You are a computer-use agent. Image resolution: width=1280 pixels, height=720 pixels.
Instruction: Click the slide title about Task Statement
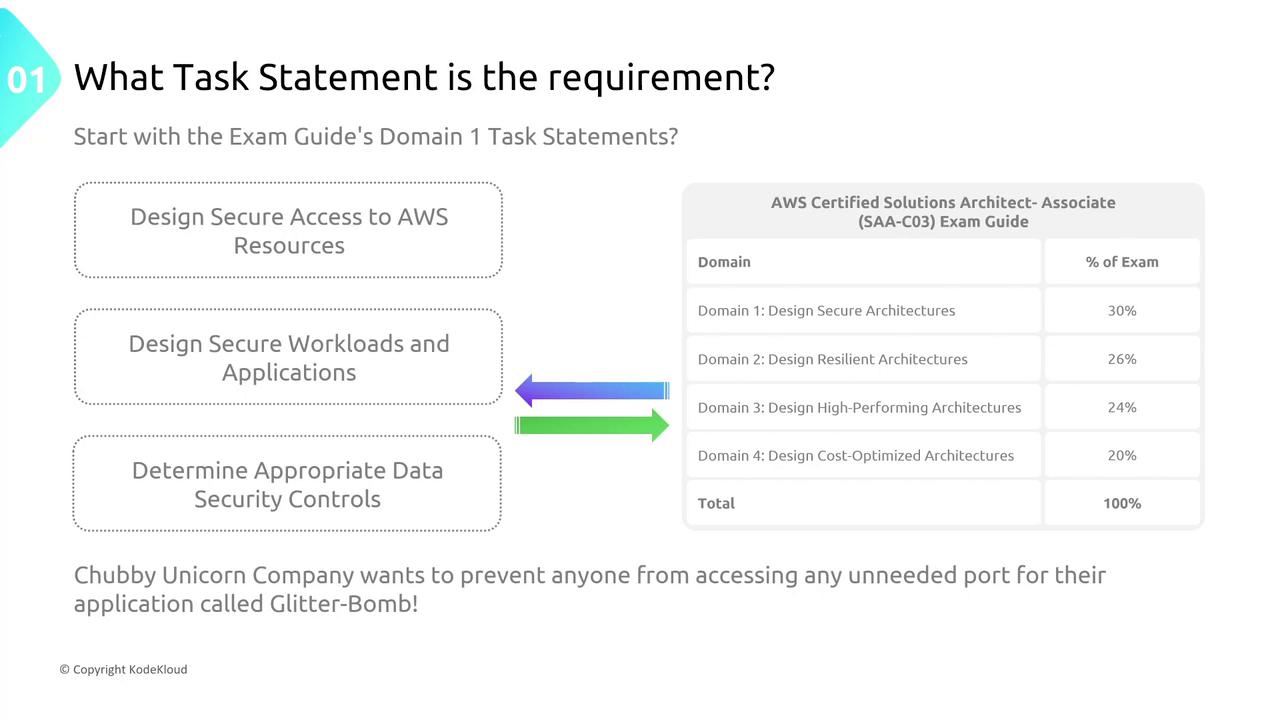pyautogui.click(x=424, y=77)
